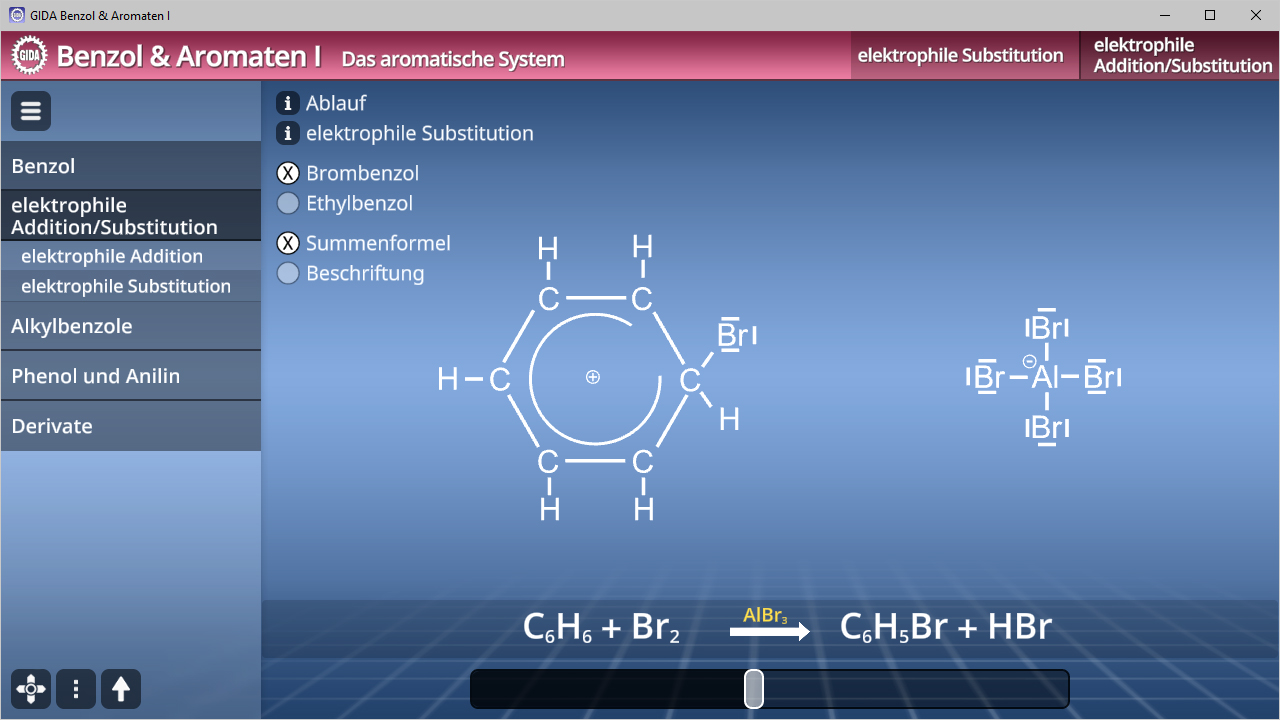The width and height of the screenshot is (1280, 720).
Task: Switch to elektrophile Substitution tab in header
Action: point(960,55)
